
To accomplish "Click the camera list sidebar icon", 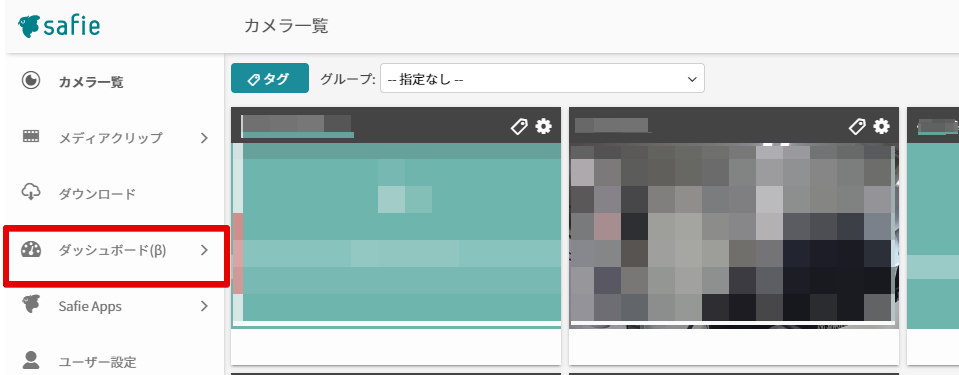I will (31, 81).
